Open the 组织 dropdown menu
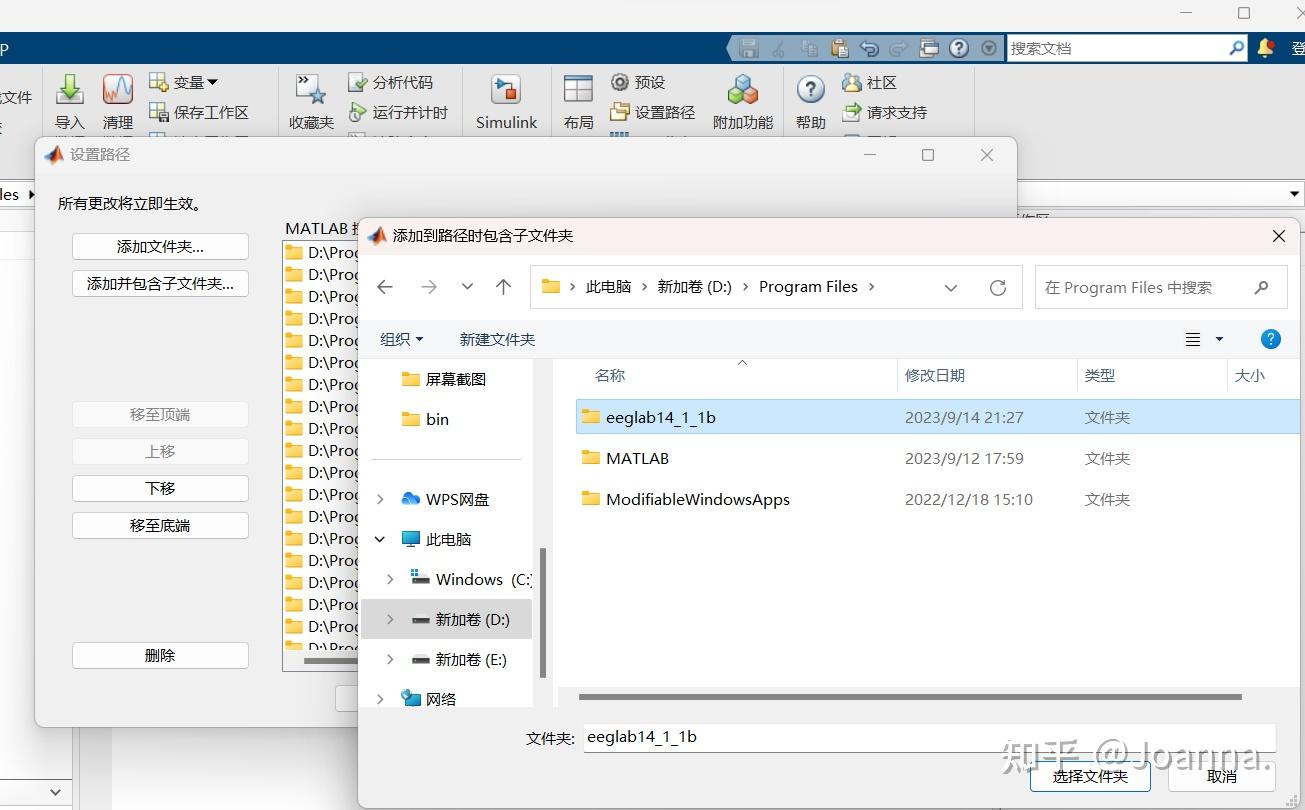Viewport: 1305px width, 810px height. (x=400, y=339)
